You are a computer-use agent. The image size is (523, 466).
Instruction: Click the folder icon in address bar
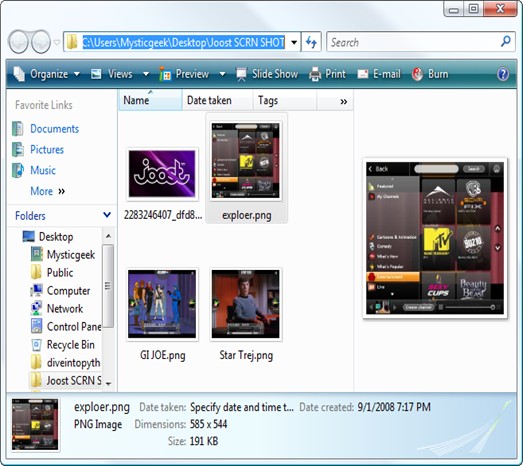tap(71, 42)
